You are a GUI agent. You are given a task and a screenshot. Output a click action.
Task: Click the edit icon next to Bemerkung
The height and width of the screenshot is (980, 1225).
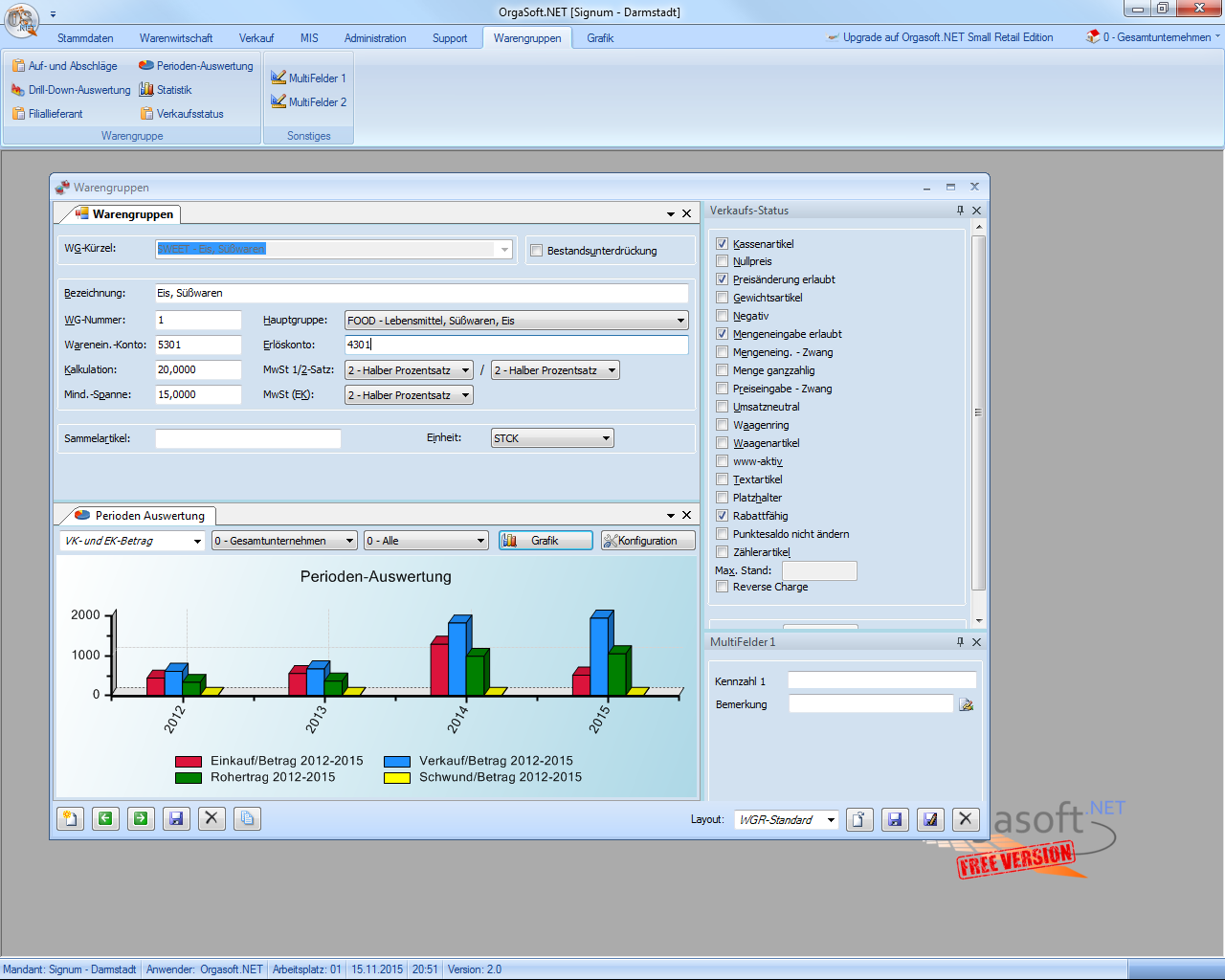click(966, 704)
